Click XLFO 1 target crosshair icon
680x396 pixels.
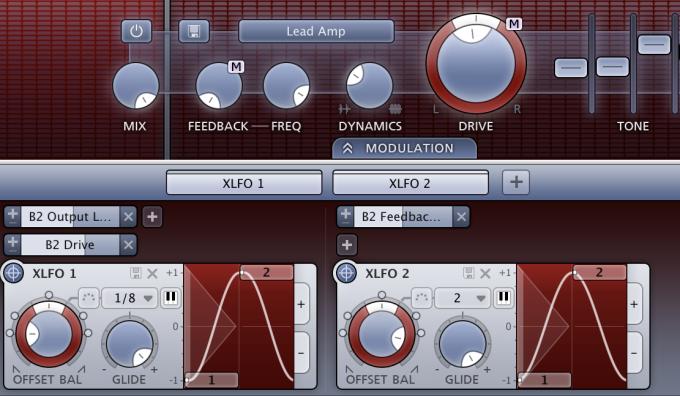pyautogui.click(x=13, y=273)
